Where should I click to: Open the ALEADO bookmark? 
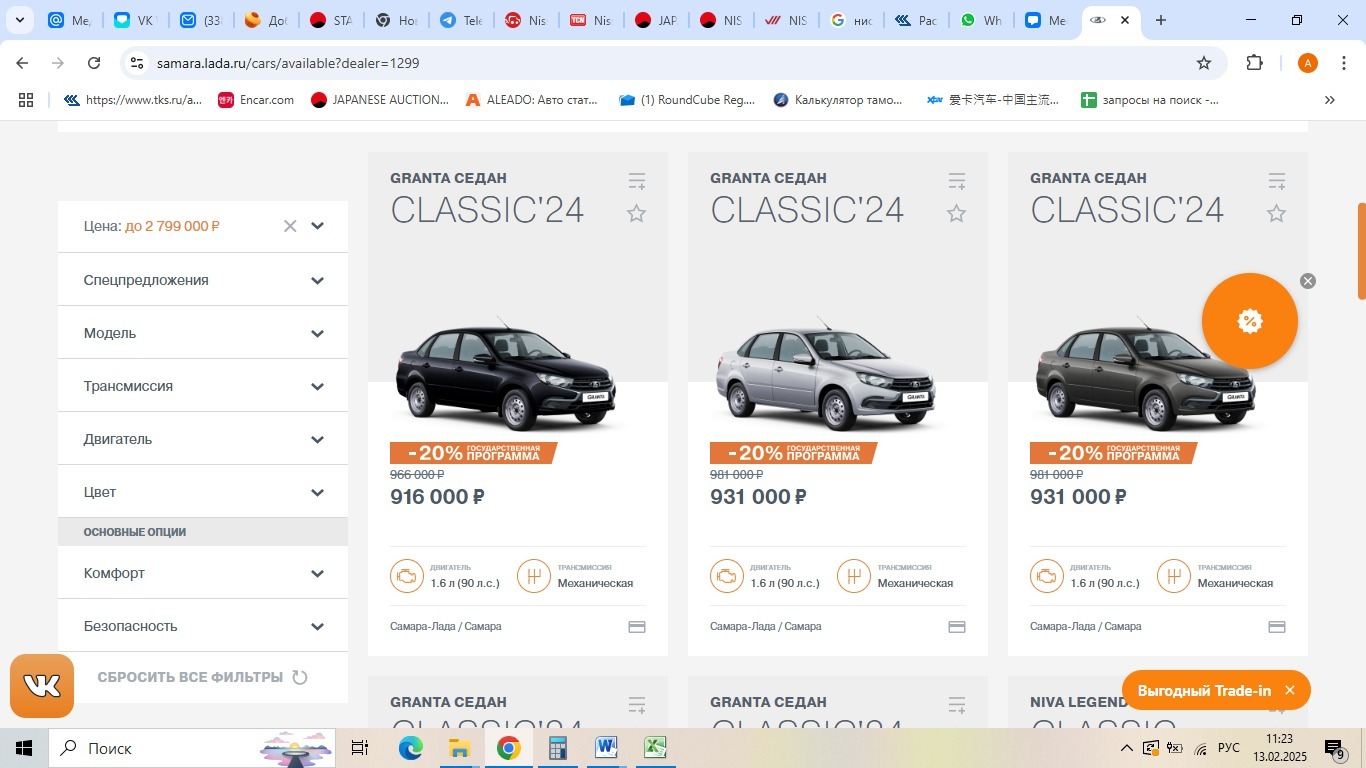pos(532,100)
